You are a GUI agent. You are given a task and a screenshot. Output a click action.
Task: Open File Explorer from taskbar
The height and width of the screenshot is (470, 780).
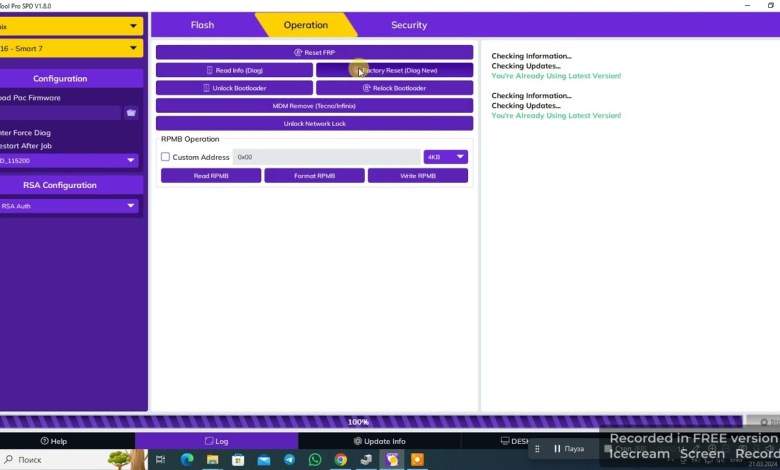[212, 460]
